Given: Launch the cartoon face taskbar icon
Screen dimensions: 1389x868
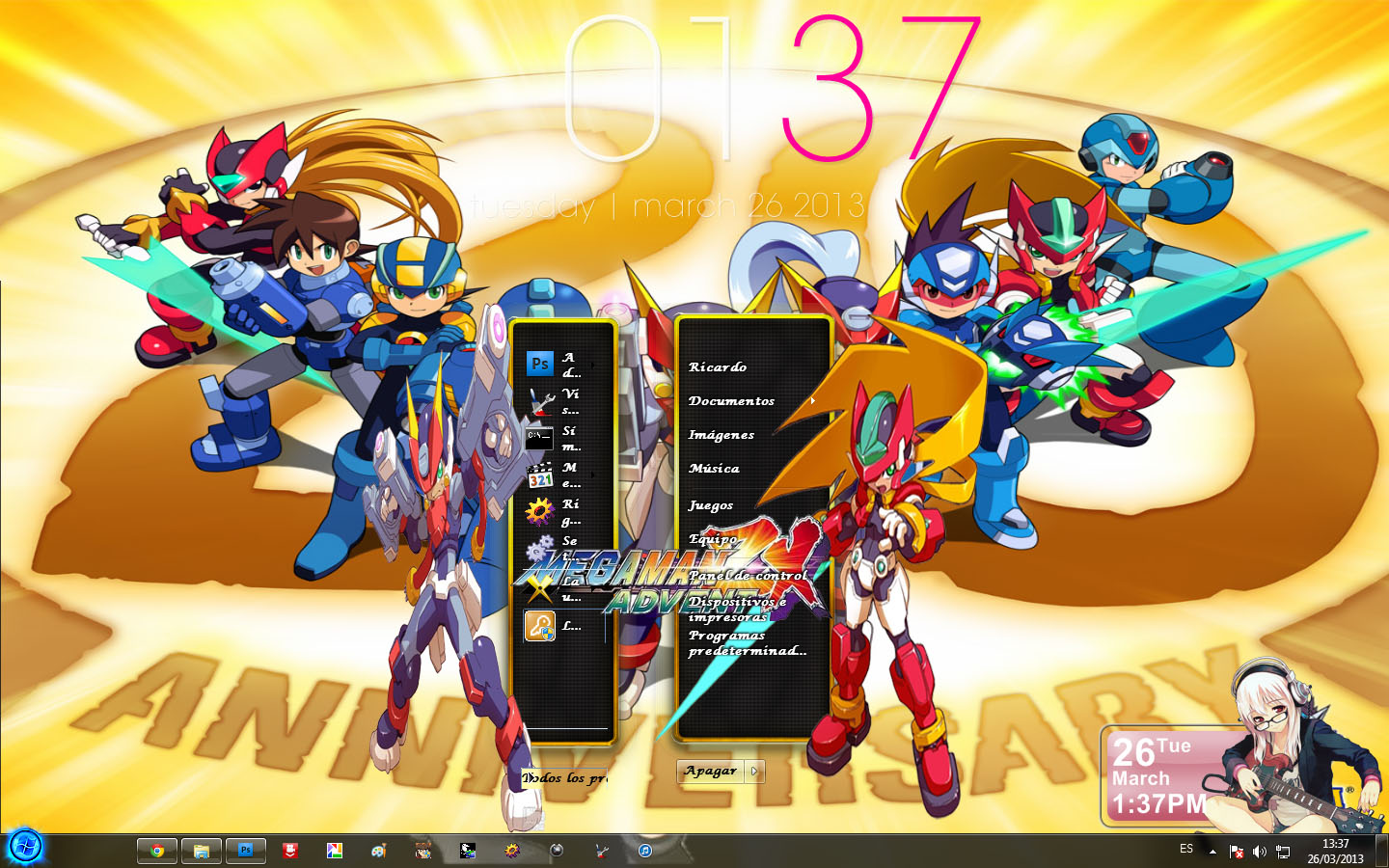Looking at the screenshot, I should (x=422, y=851).
